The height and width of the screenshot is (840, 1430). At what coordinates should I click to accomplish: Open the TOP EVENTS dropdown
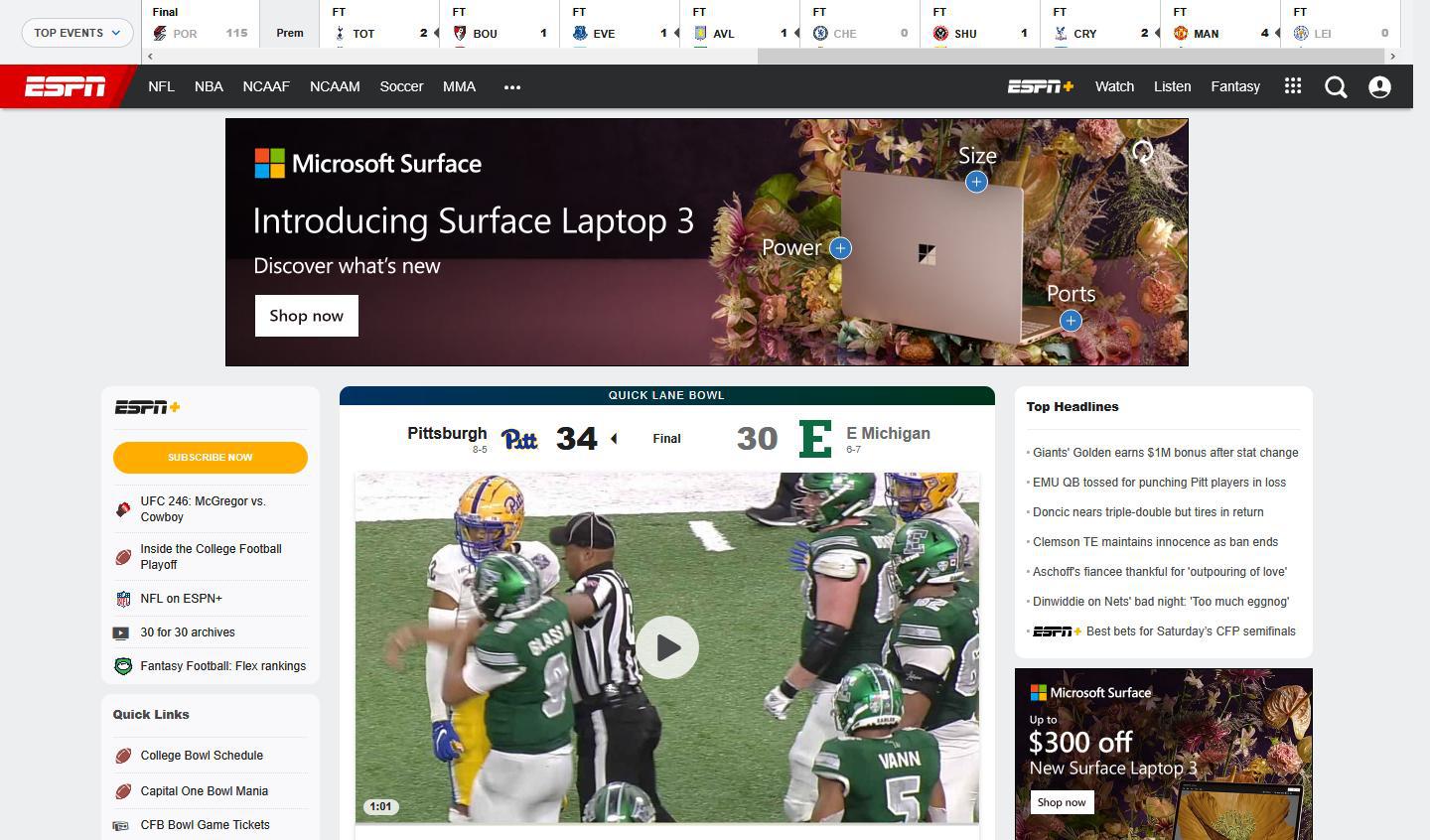76,32
